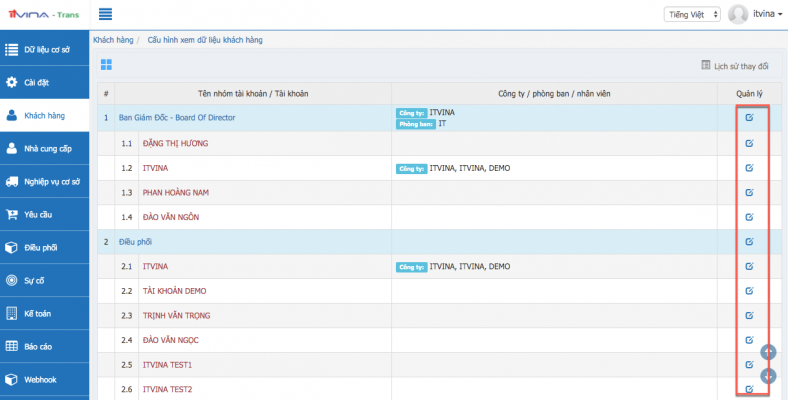The image size is (788, 400).
Task: Click the hamburger menu icon in header
Action: click(x=105, y=14)
